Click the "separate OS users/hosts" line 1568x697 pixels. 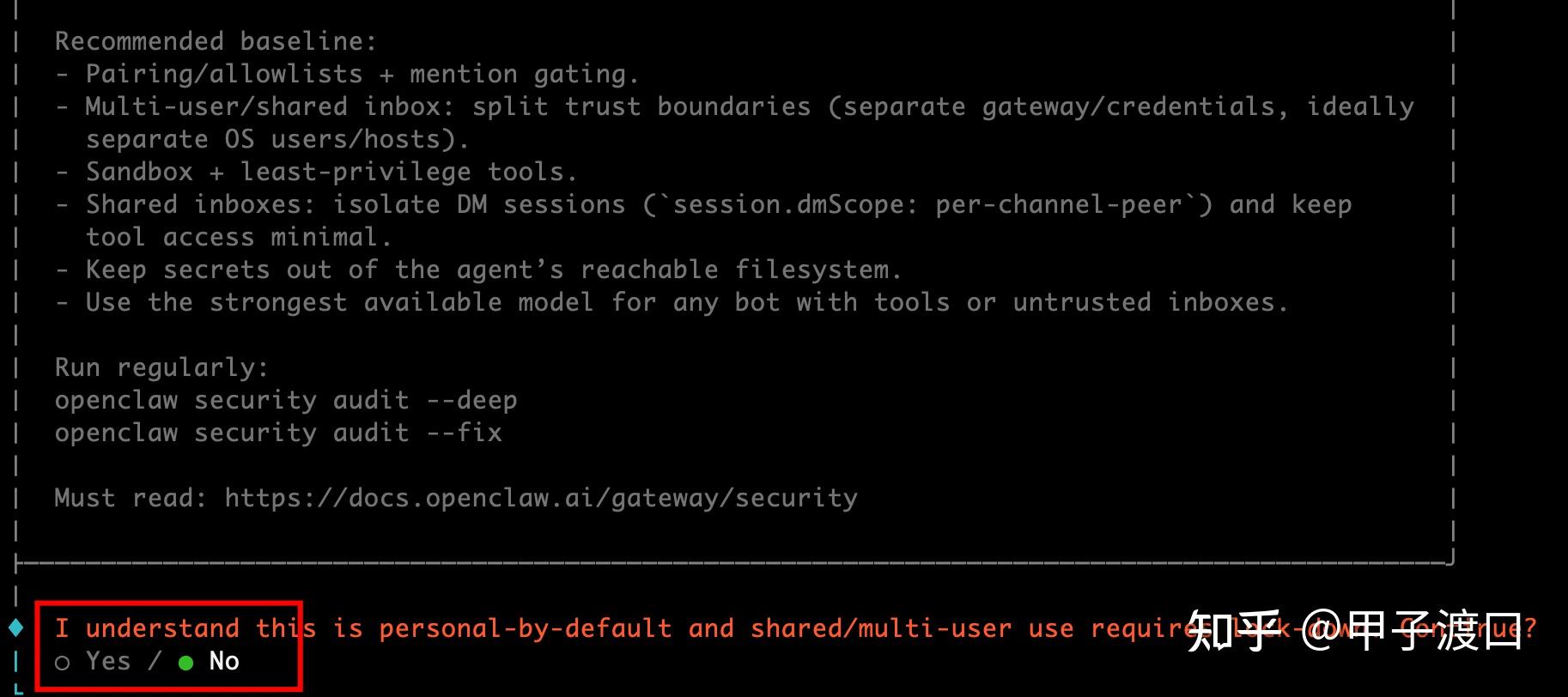(x=277, y=139)
